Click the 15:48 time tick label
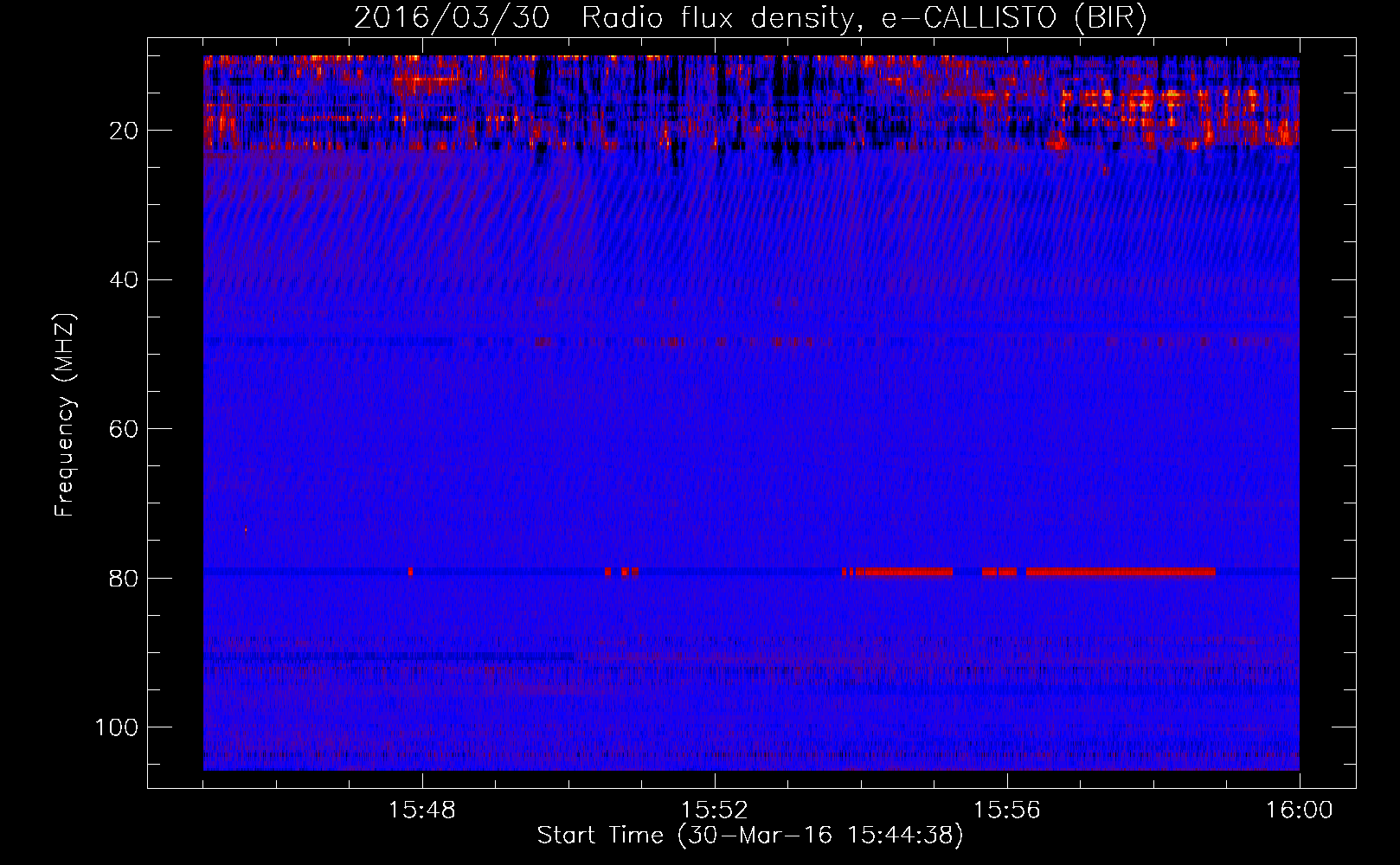Viewport: 1400px width, 865px height. 422,811
